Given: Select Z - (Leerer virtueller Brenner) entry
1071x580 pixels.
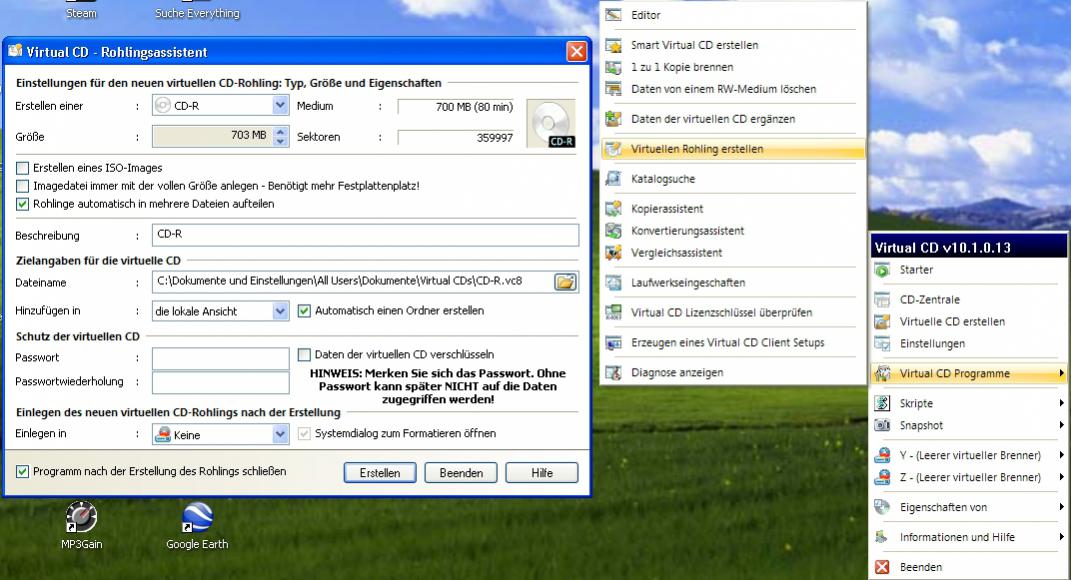Looking at the screenshot, I should click(x=969, y=478).
